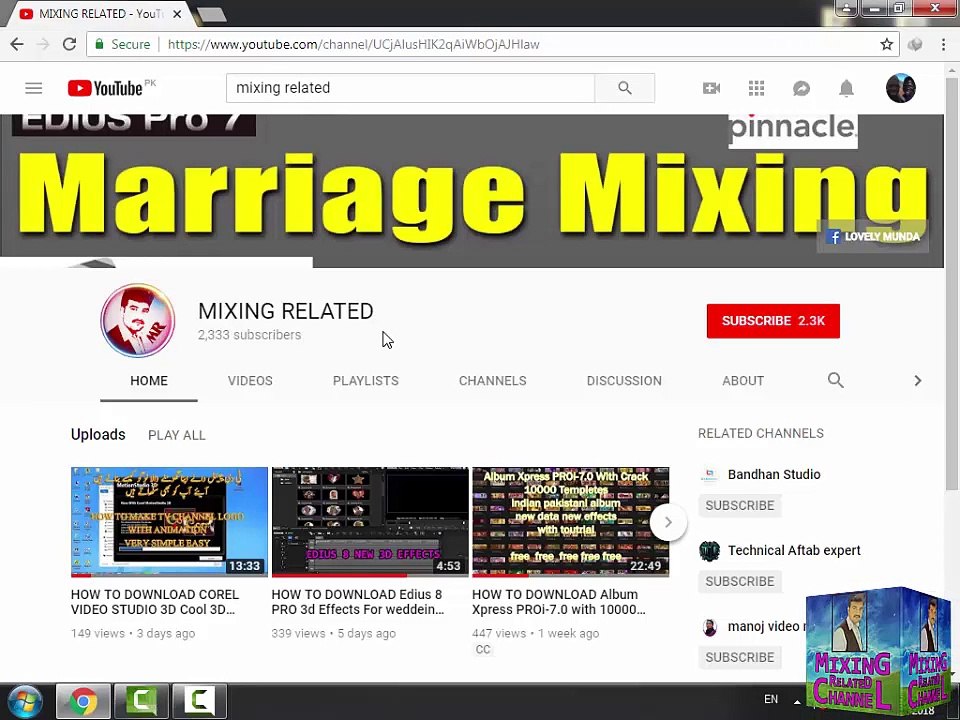
Task: Click the browser extension icon beside the star
Action: pos(915,44)
